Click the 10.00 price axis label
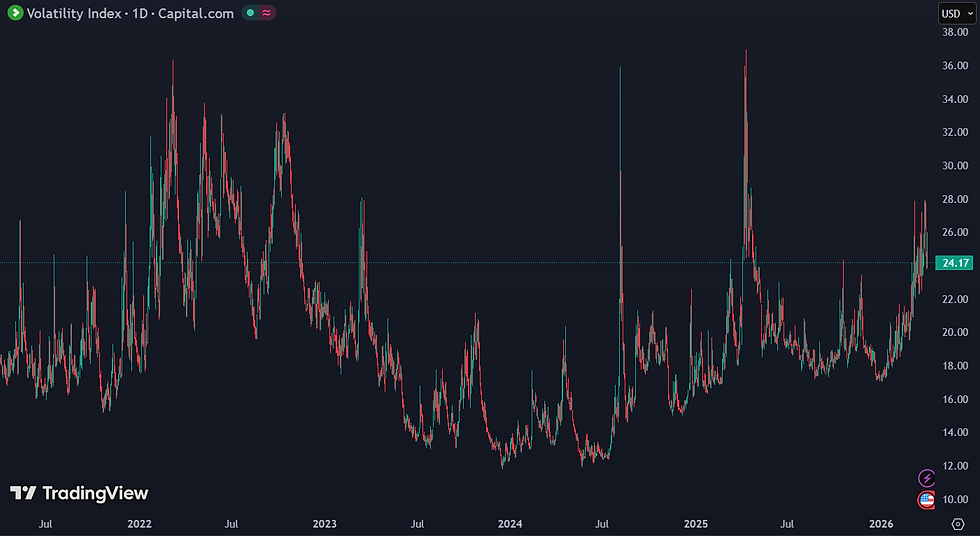The image size is (980, 536). (955, 499)
